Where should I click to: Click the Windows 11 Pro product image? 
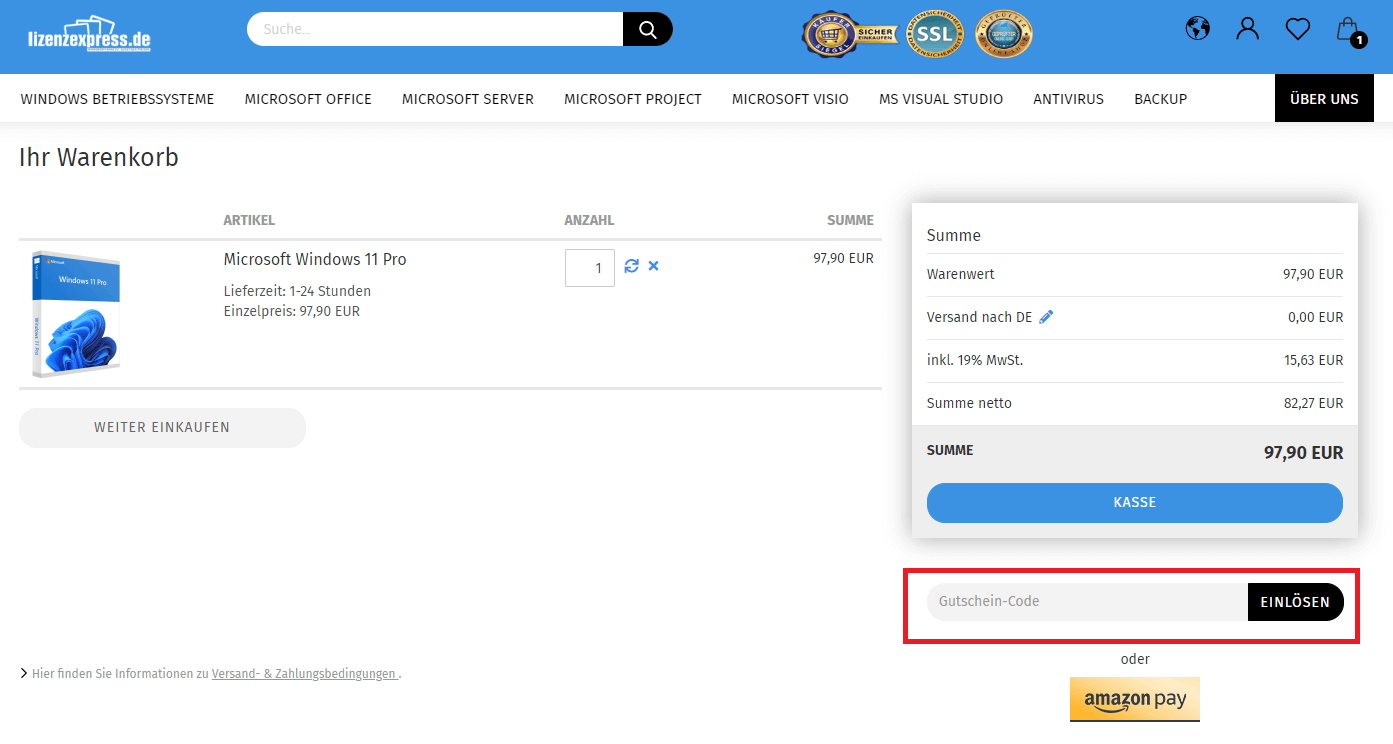coord(75,314)
